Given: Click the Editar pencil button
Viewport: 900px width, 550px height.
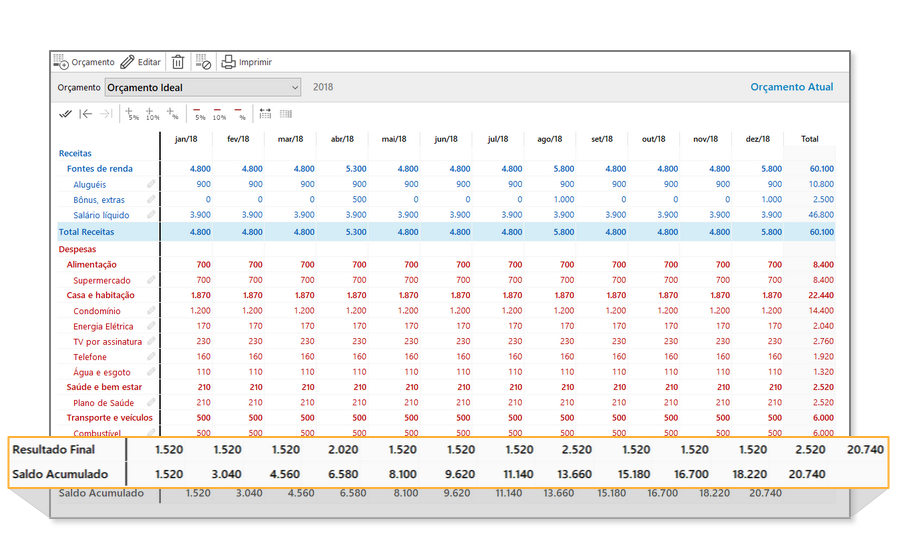Looking at the screenshot, I should pos(141,62).
